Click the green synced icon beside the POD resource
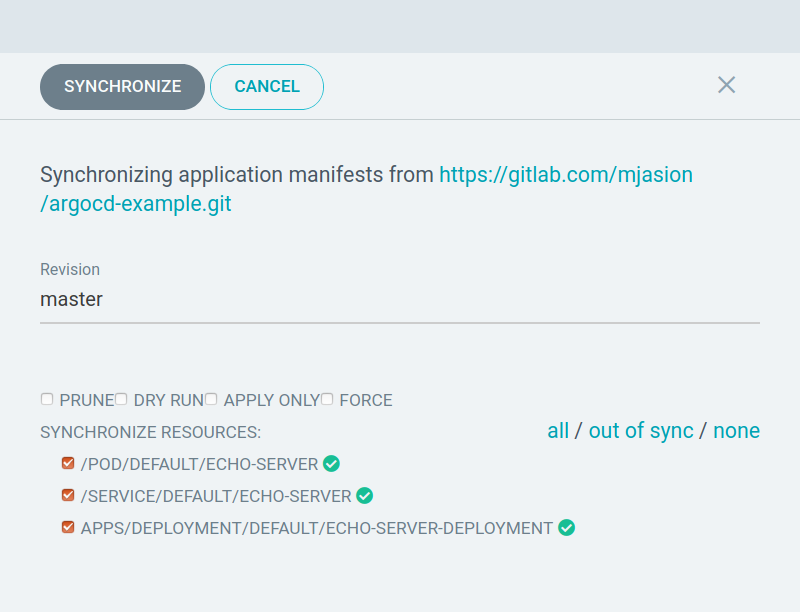The width and height of the screenshot is (800, 612). click(331, 463)
